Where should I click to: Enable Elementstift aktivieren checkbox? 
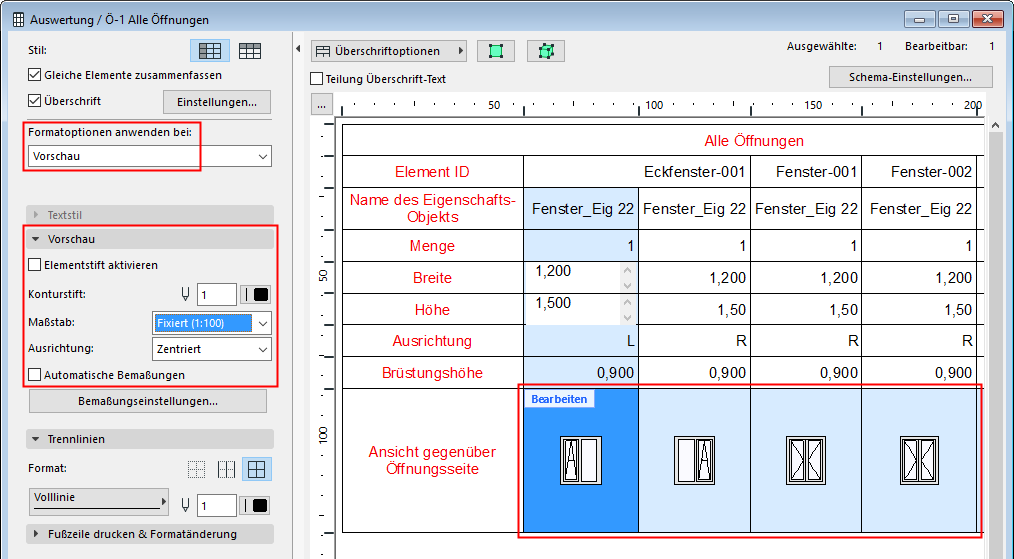tap(36, 265)
